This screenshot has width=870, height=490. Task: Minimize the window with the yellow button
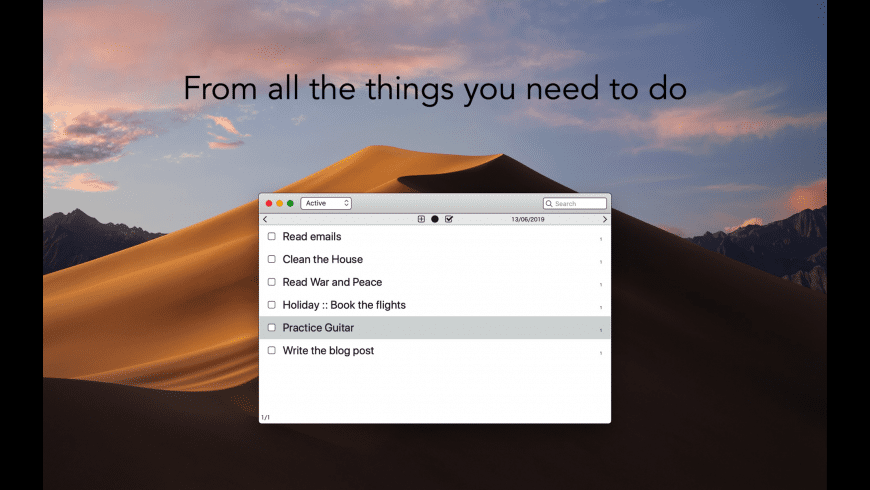(280, 204)
